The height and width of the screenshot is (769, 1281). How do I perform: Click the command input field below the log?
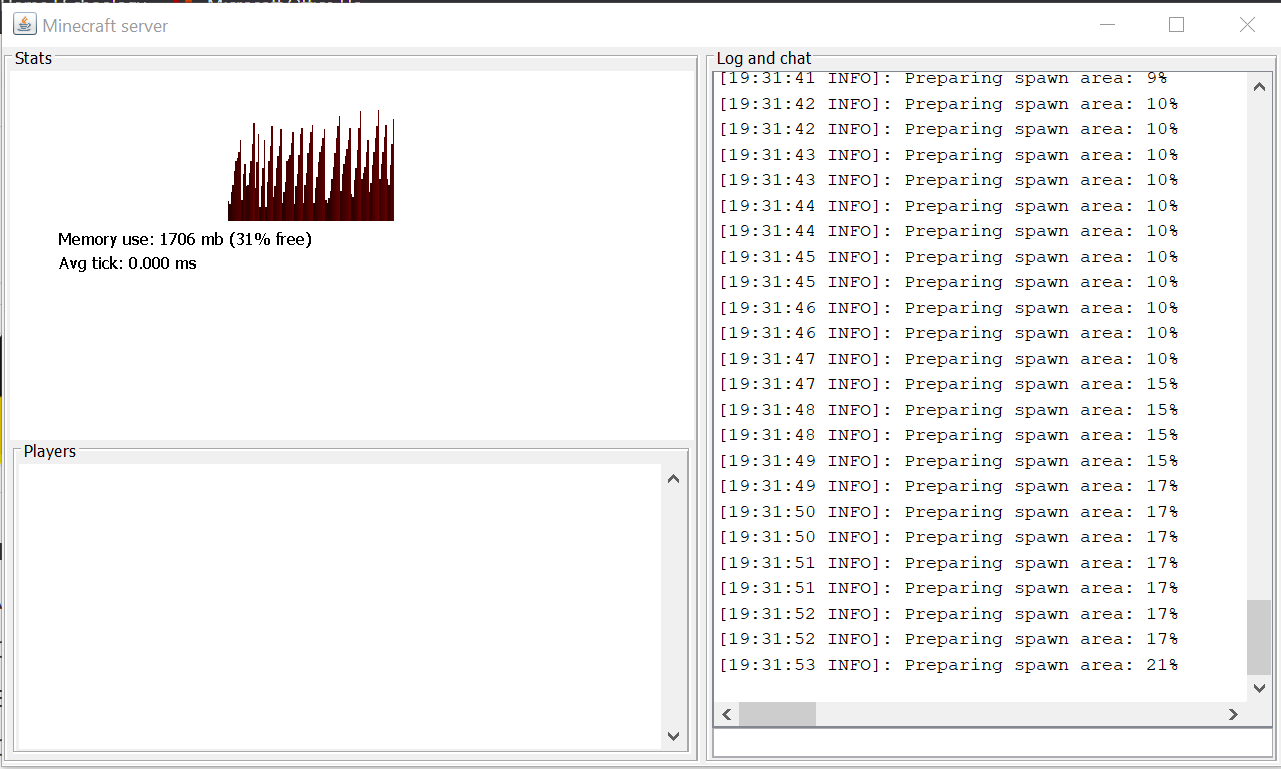992,743
